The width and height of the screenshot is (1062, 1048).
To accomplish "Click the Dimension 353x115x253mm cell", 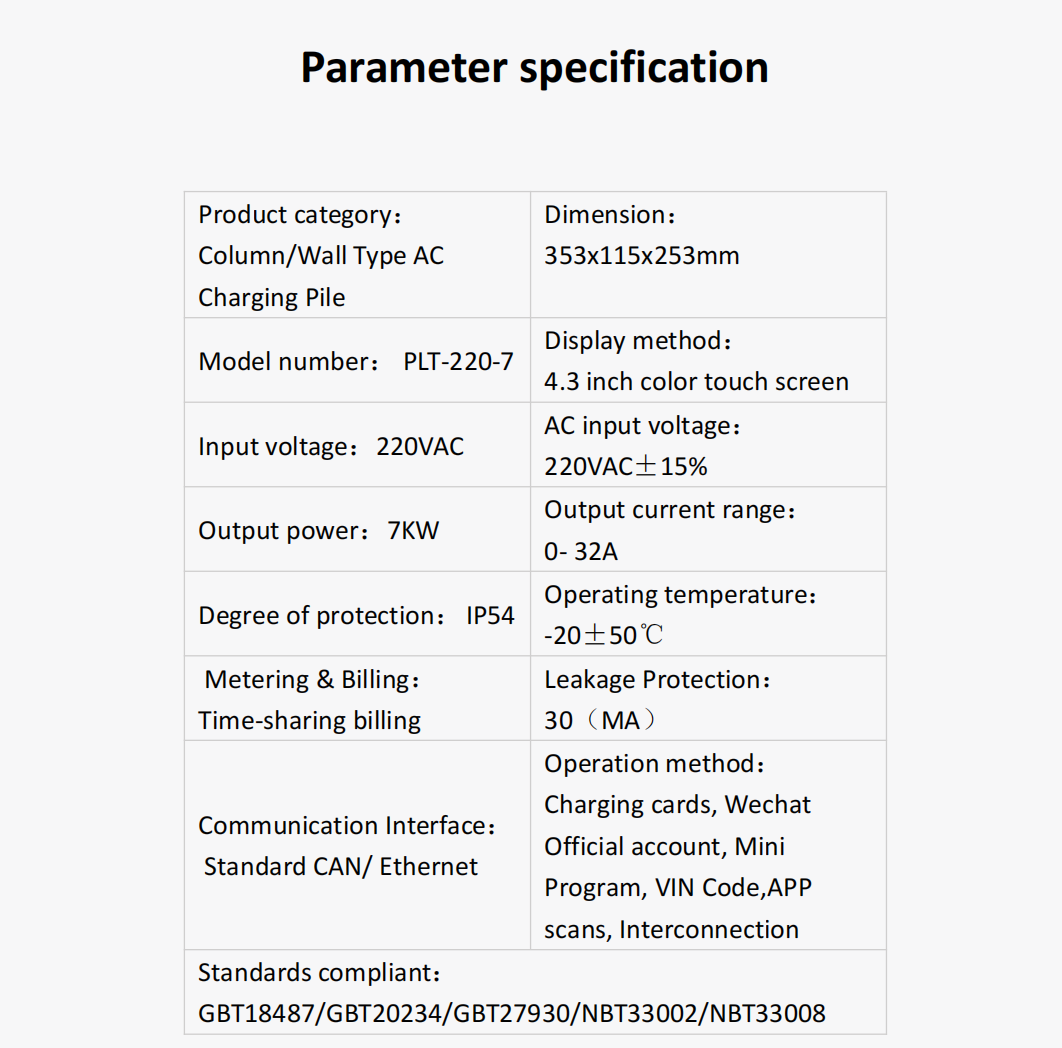I will (x=708, y=255).
